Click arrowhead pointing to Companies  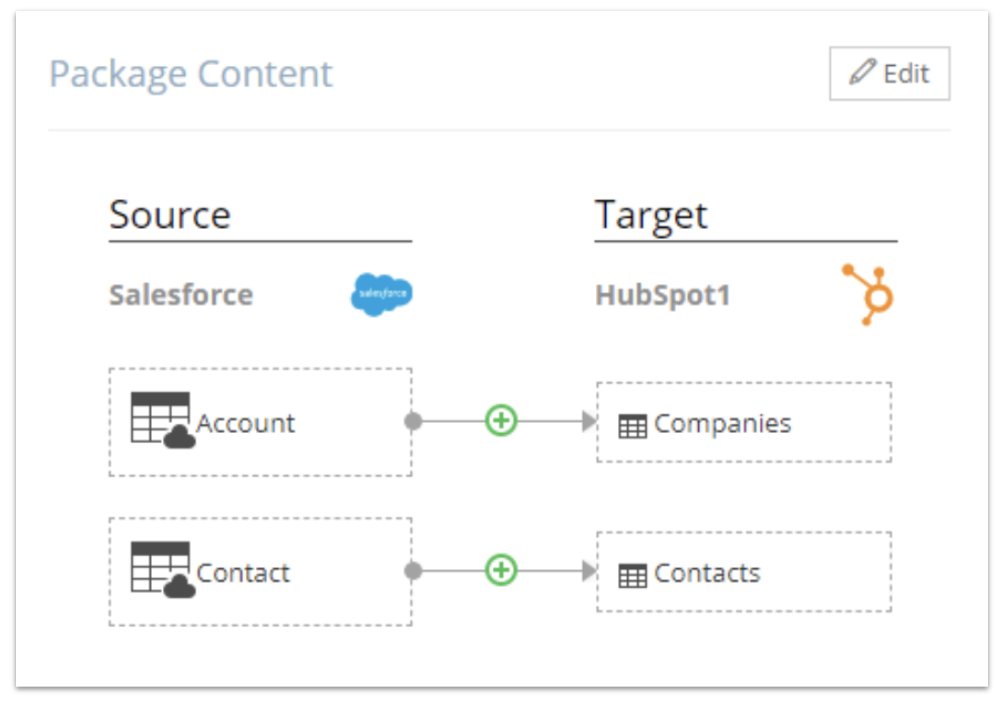pos(589,421)
